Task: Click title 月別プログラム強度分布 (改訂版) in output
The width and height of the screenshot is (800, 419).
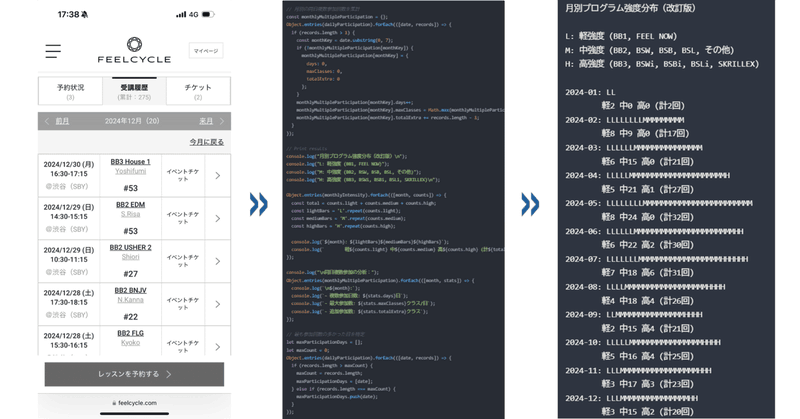Action: pyautogui.click(x=630, y=8)
